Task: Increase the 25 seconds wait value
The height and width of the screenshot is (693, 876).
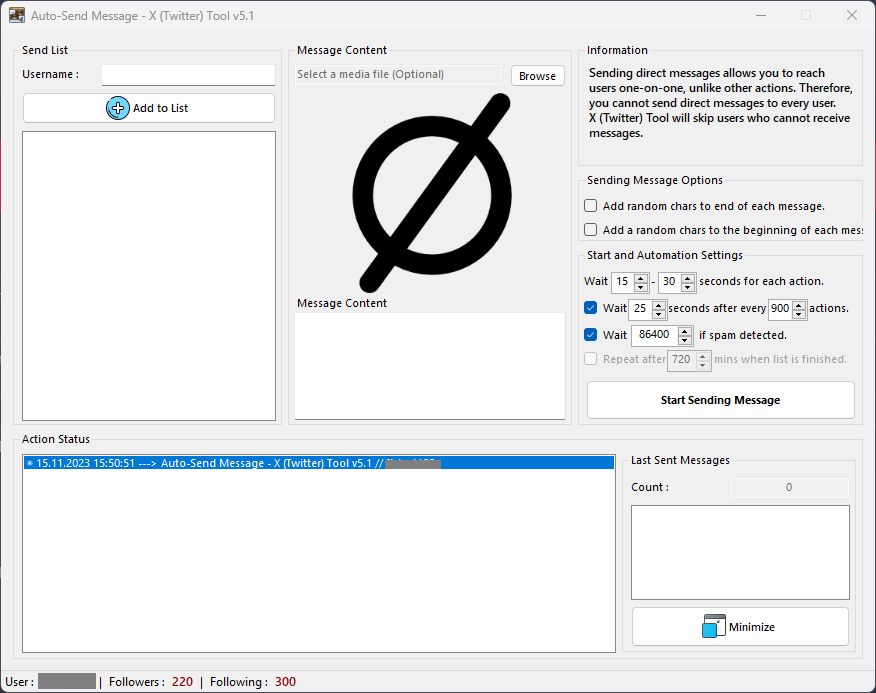Action: 659,305
